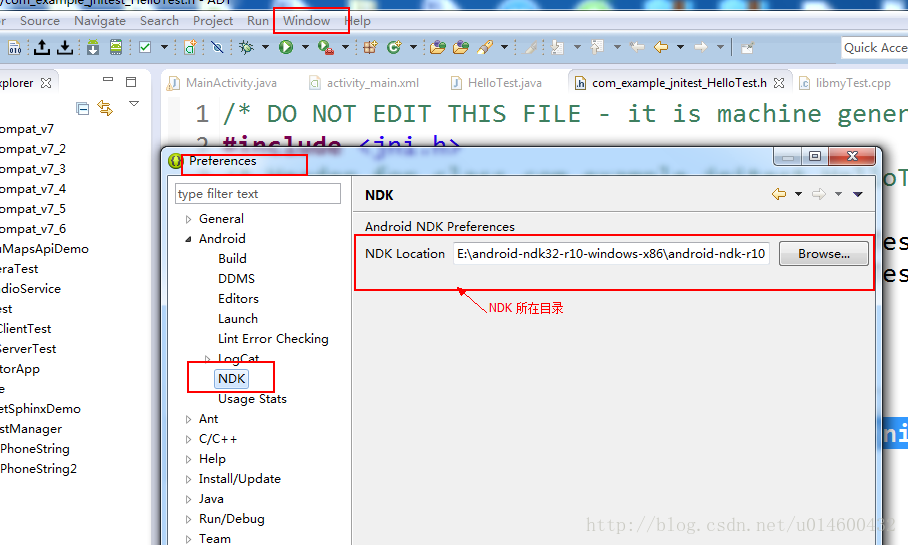Click the Quick Access search field
Screen dimensions: 908x545
click(874, 47)
